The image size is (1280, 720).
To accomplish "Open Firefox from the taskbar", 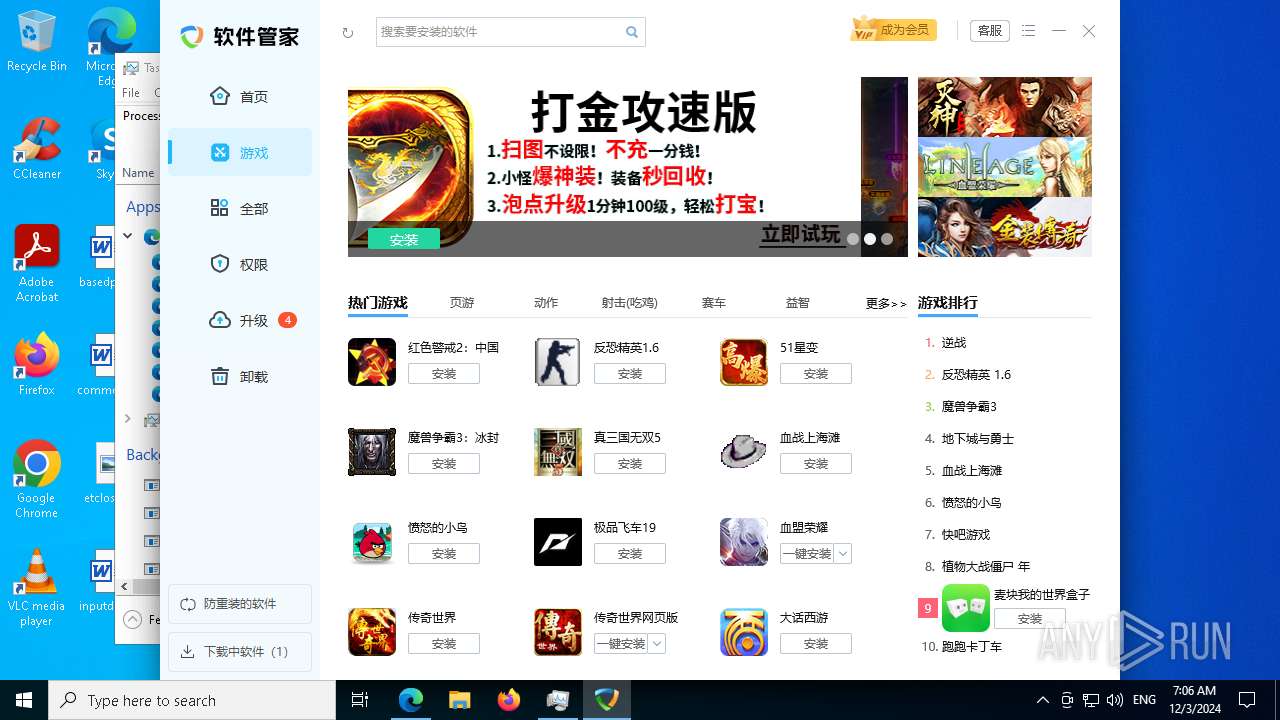I will [509, 700].
